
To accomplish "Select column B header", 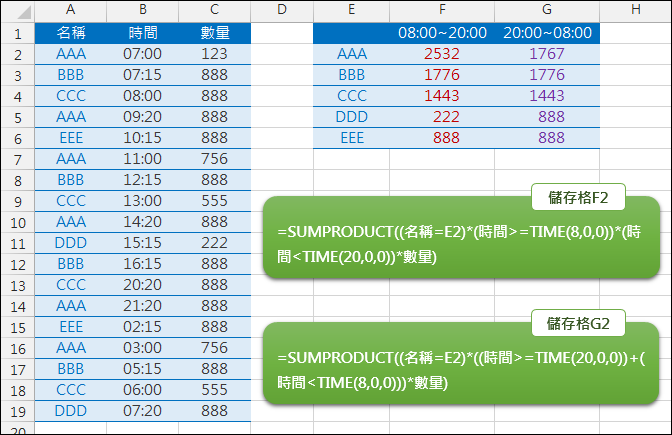I will pos(143,10).
